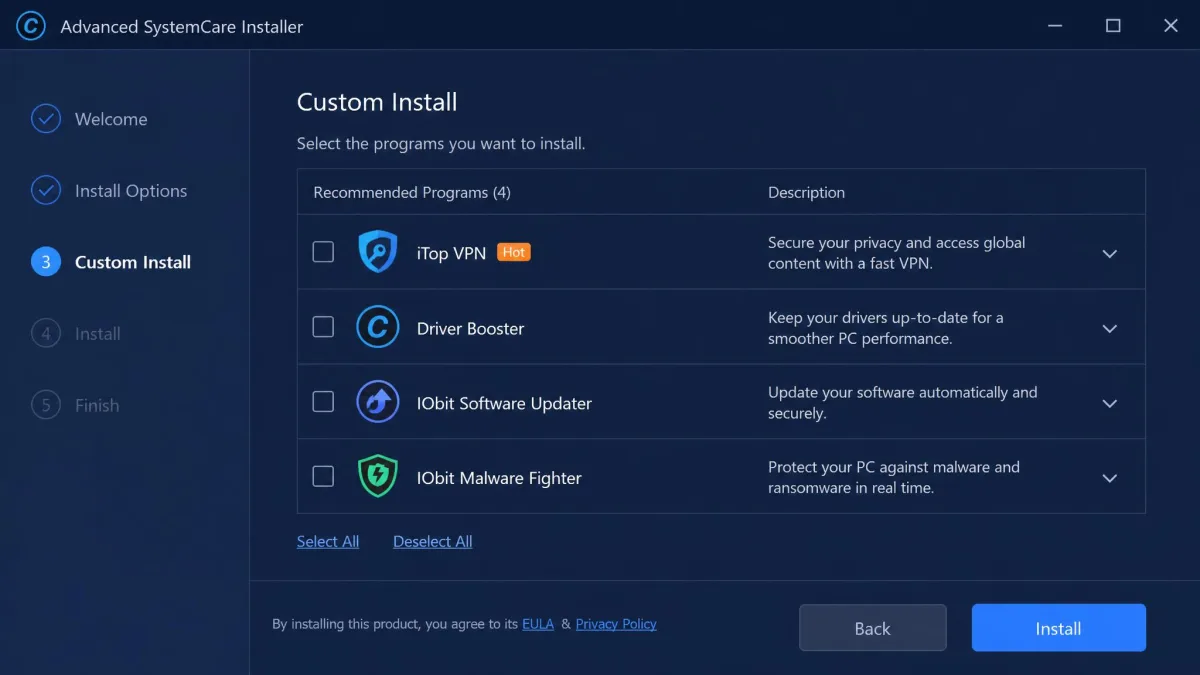Click the Recommended Programs (4) header

412,192
